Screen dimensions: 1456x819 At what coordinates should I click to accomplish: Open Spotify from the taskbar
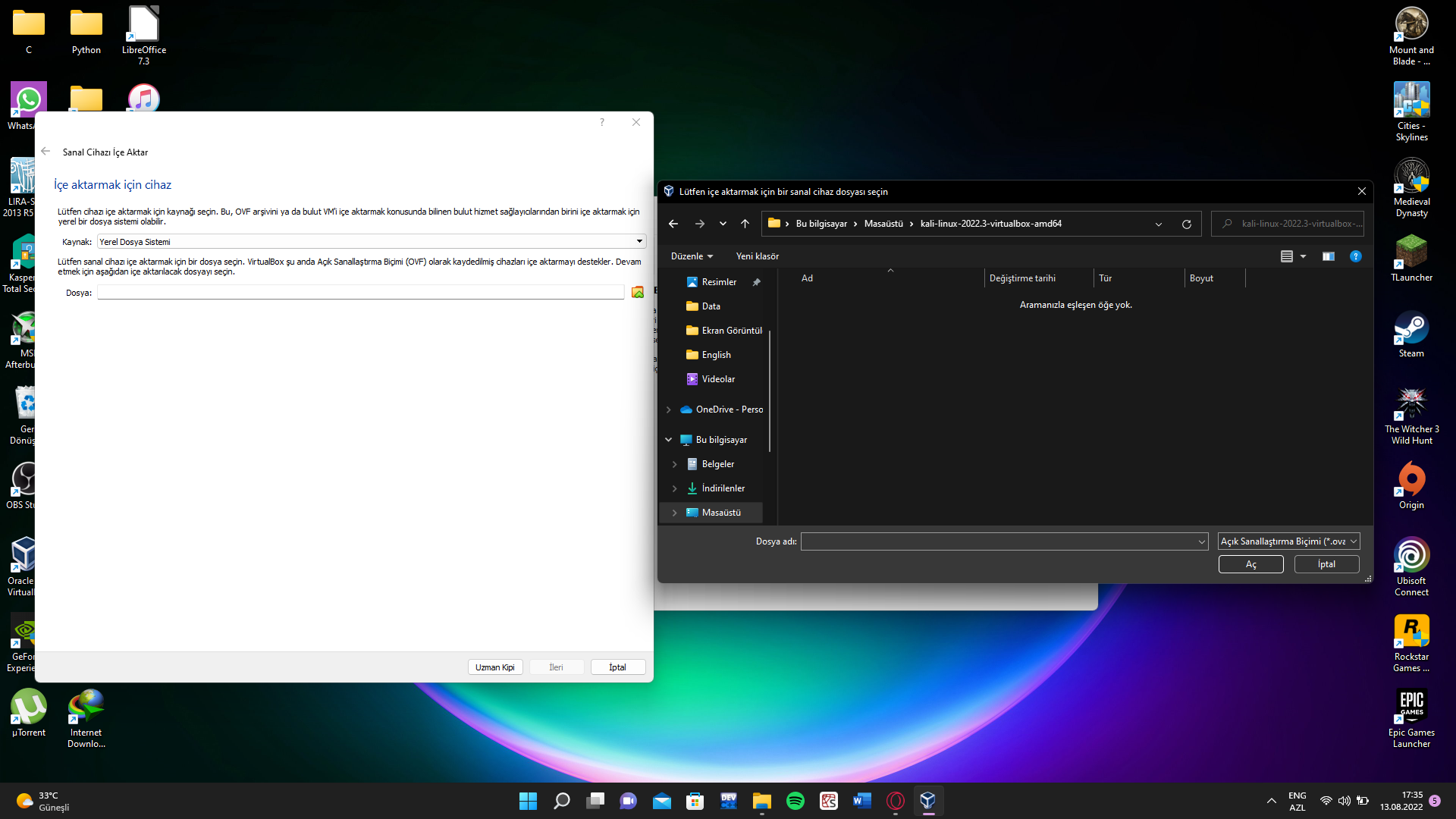tap(795, 801)
